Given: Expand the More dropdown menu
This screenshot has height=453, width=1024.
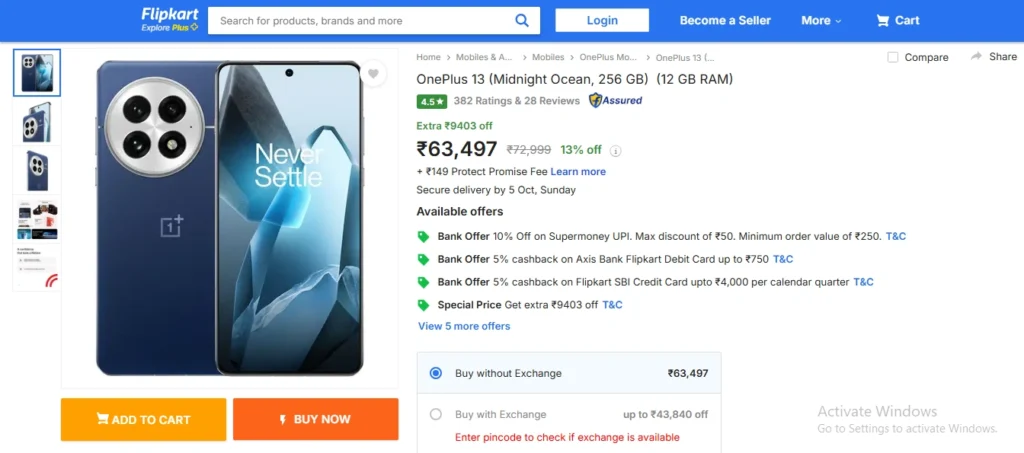Looking at the screenshot, I should point(821,20).
